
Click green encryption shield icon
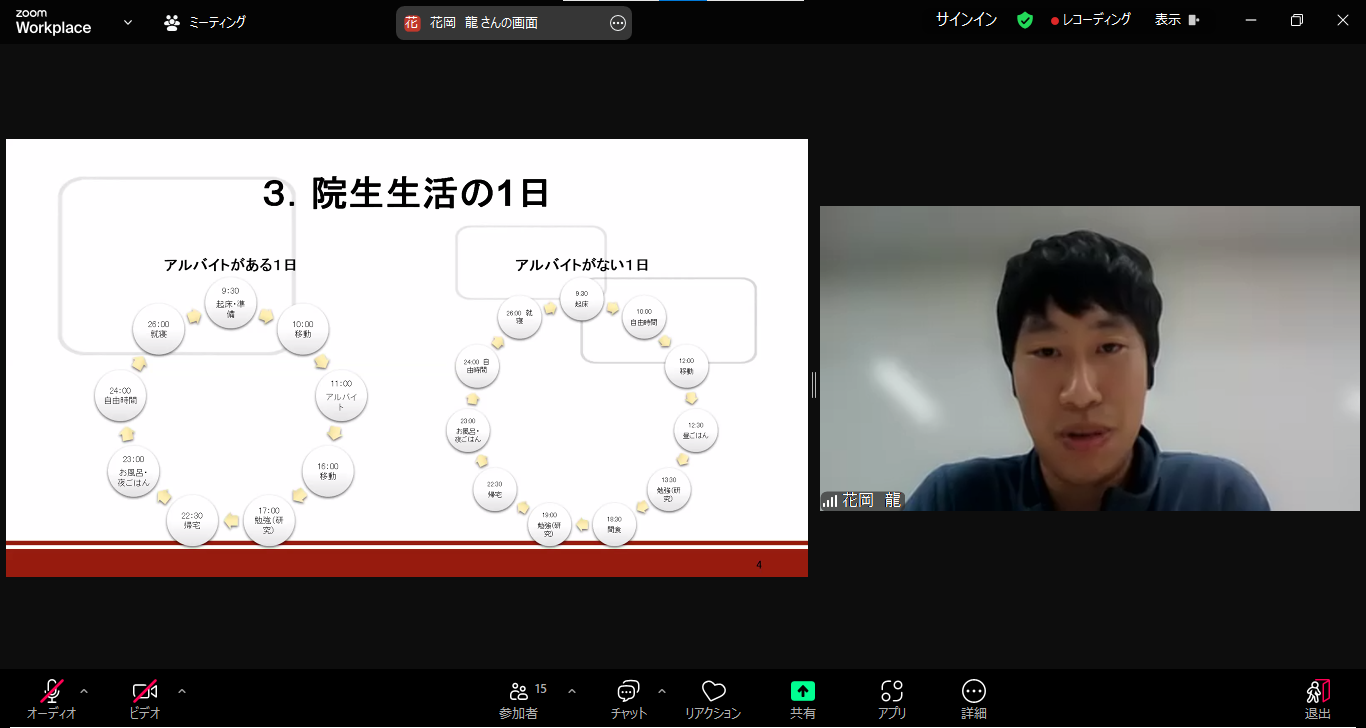(1025, 20)
